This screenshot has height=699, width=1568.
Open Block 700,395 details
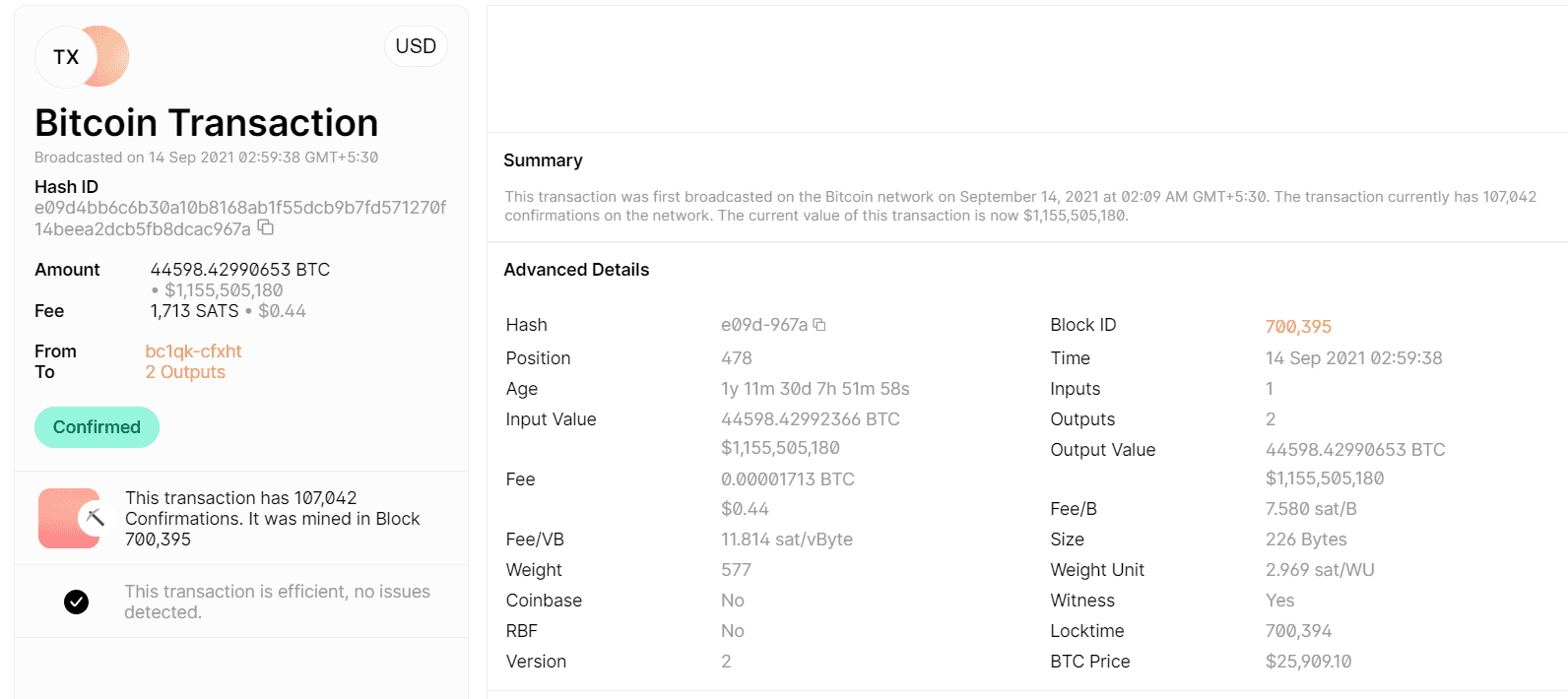coord(1297,325)
